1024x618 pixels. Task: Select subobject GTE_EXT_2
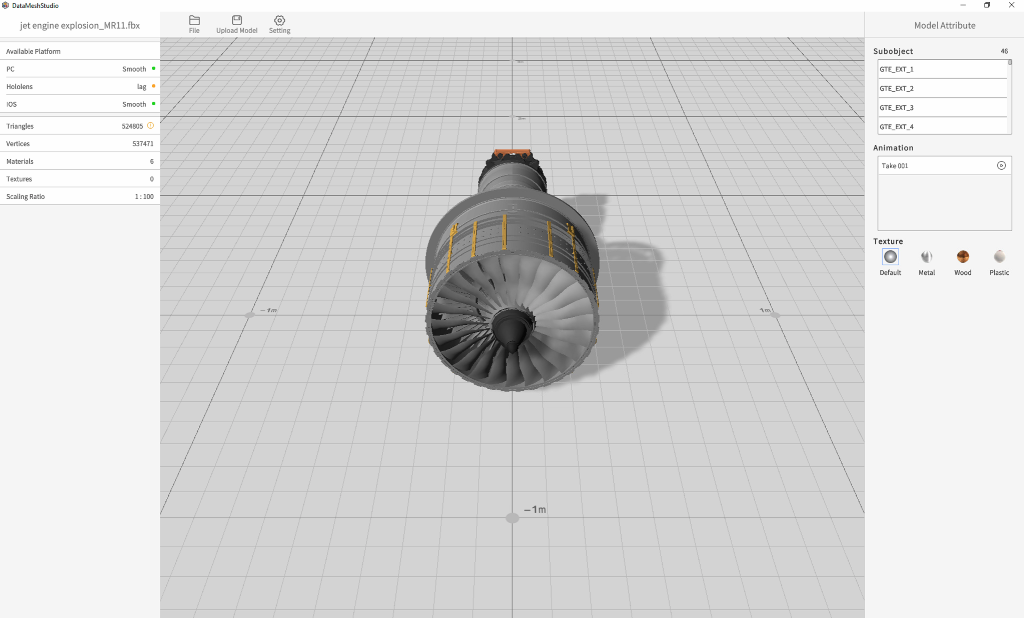(x=942, y=88)
